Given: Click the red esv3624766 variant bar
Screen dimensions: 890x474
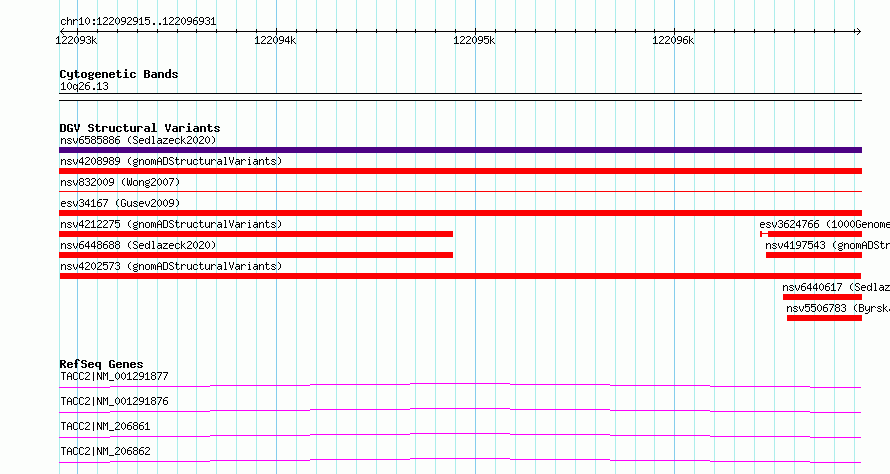Looking at the screenshot, I should [811, 234].
